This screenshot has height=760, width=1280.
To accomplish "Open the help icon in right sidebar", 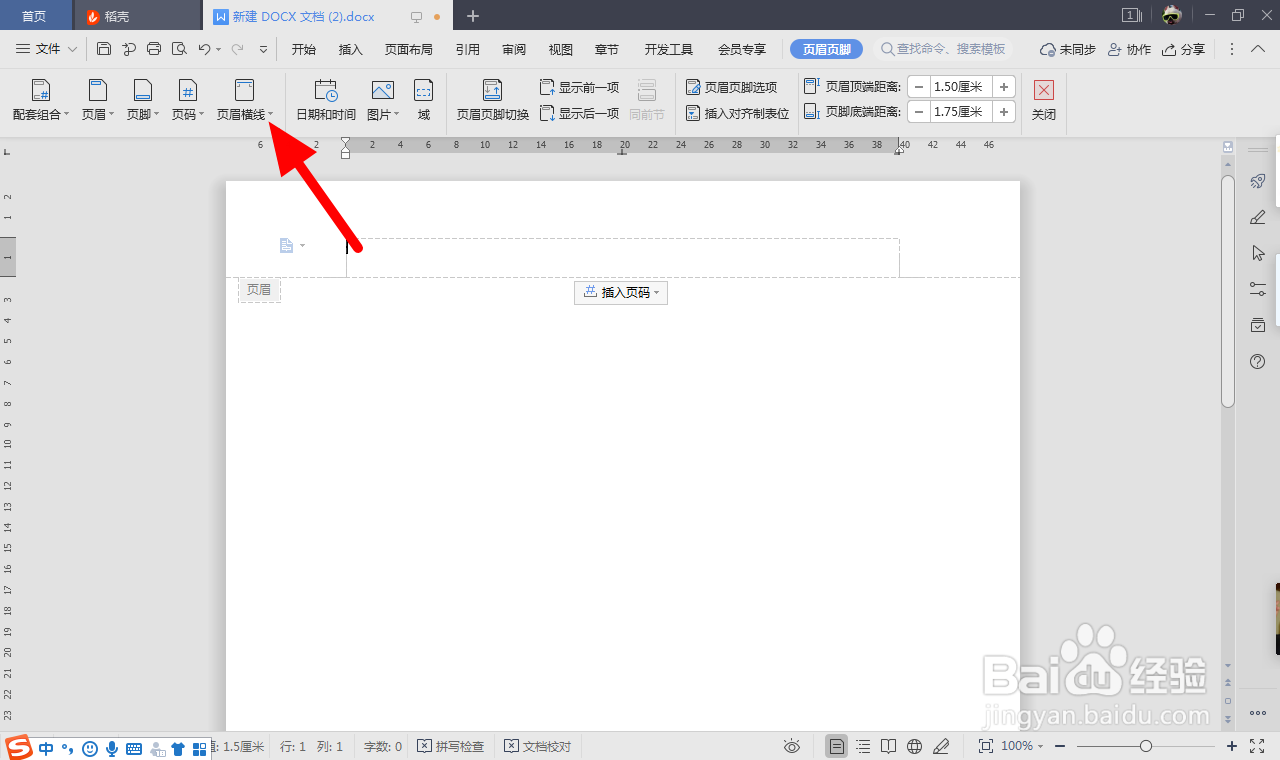I will [1258, 361].
